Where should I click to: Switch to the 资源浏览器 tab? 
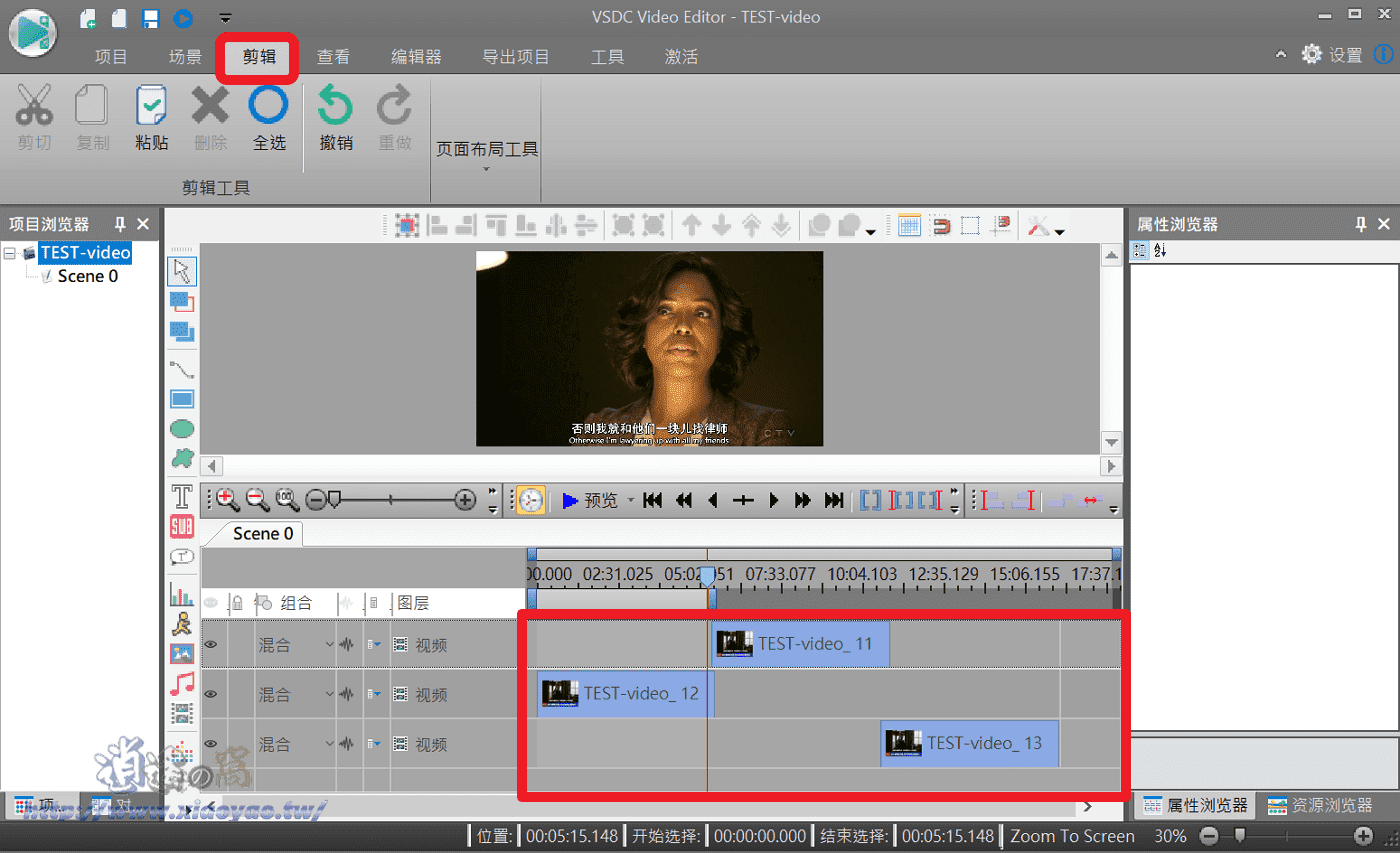pos(1321,805)
